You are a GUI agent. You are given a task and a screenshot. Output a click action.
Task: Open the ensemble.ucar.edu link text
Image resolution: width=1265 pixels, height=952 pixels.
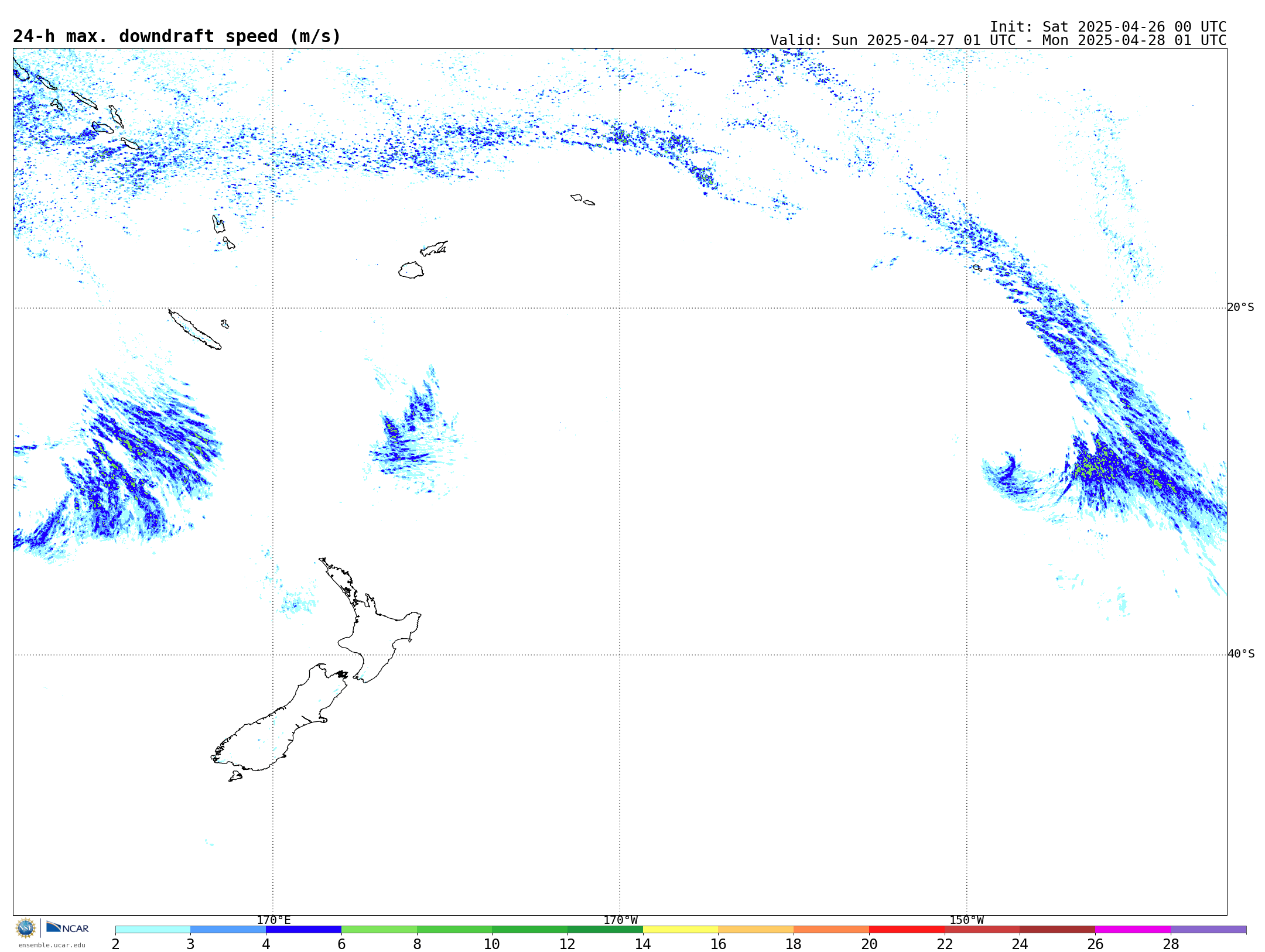pyautogui.click(x=52, y=945)
